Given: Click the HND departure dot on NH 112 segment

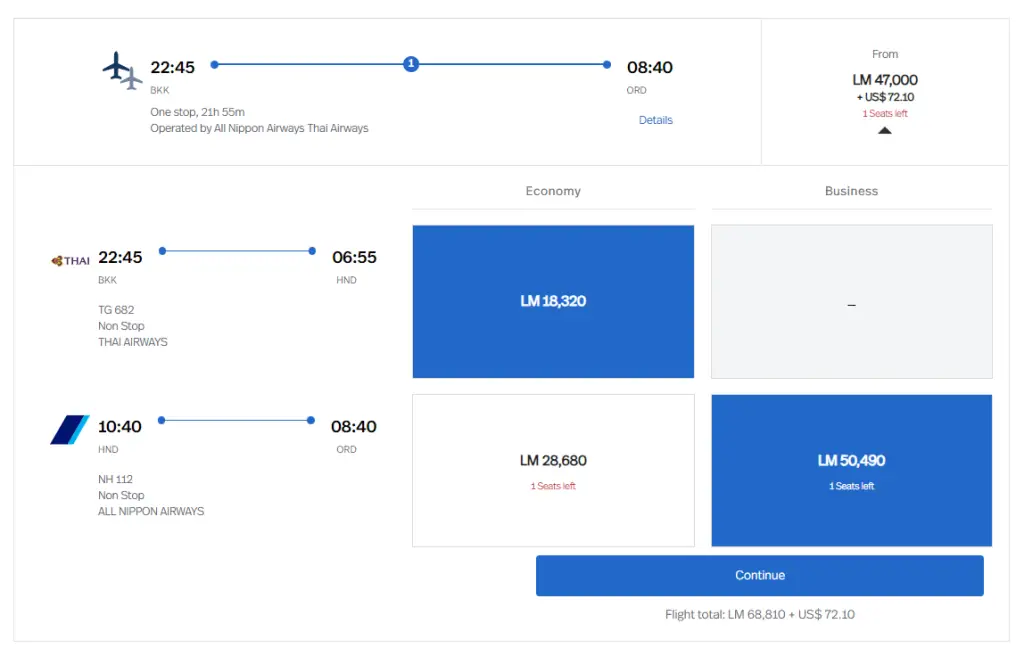Looking at the screenshot, I should coord(162,420).
